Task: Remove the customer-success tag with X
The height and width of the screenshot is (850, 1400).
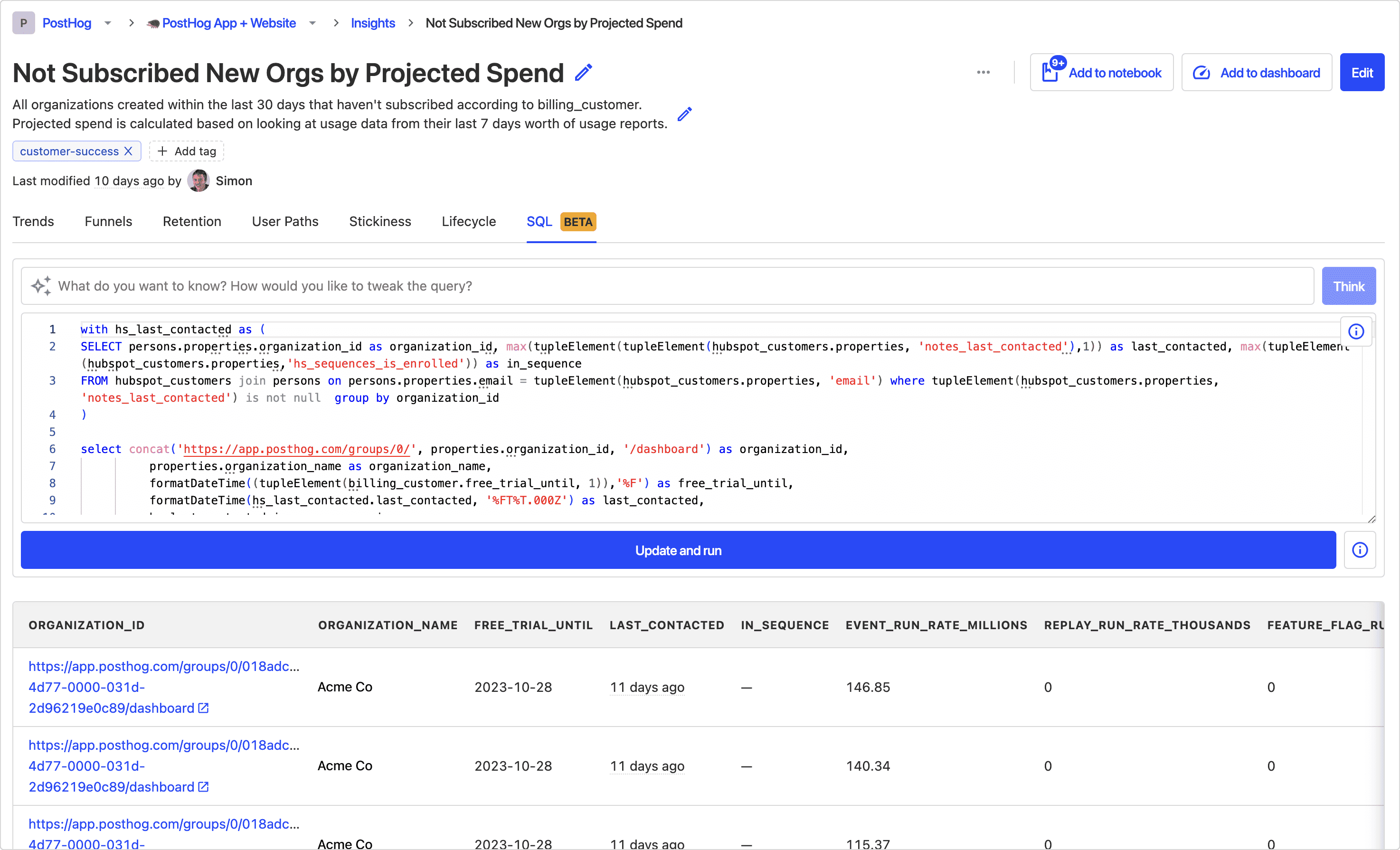Action: (x=128, y=151)
